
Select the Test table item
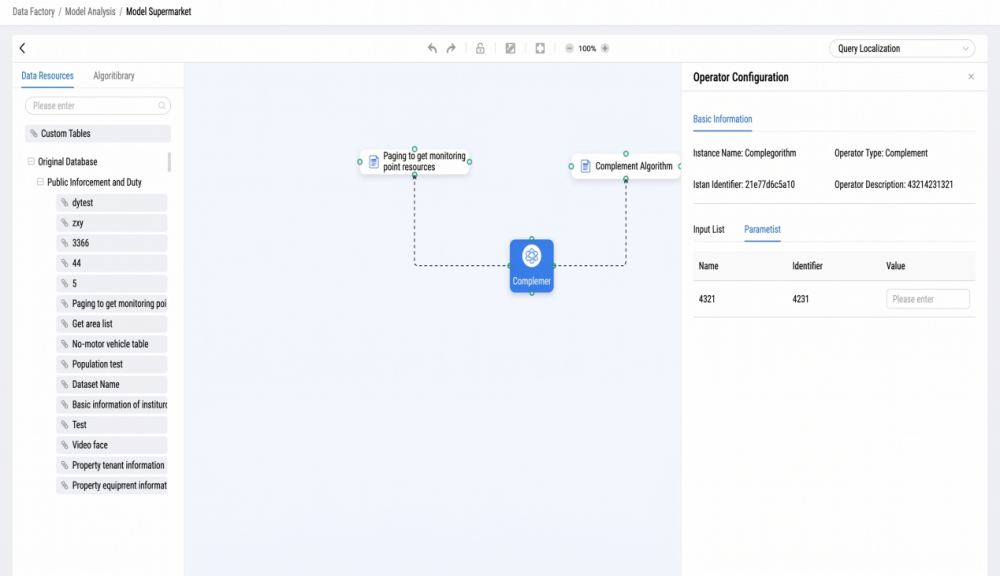pos(112,425)
